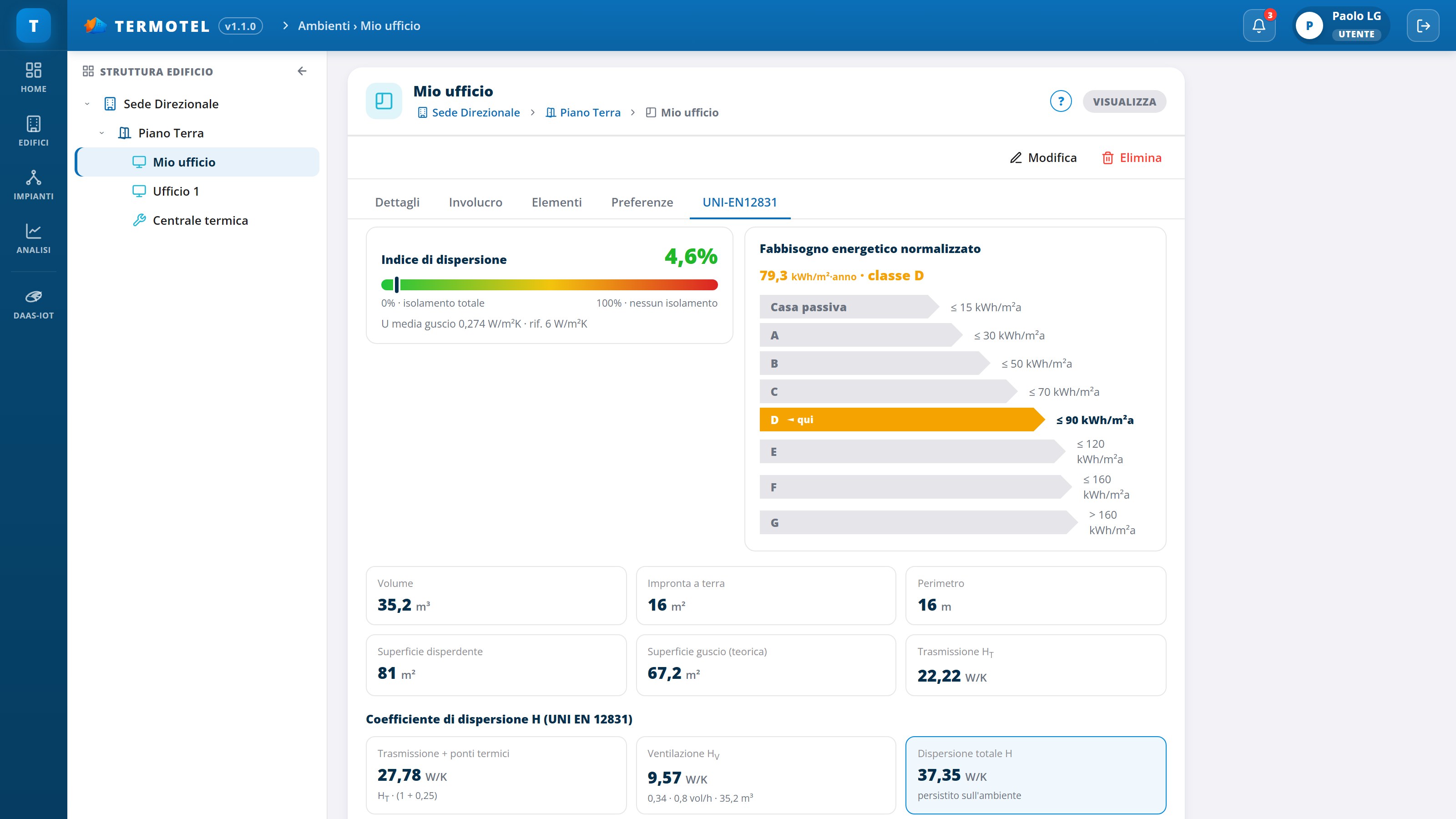
Task: Click the Modifica button
Action: coord(1043,158)
